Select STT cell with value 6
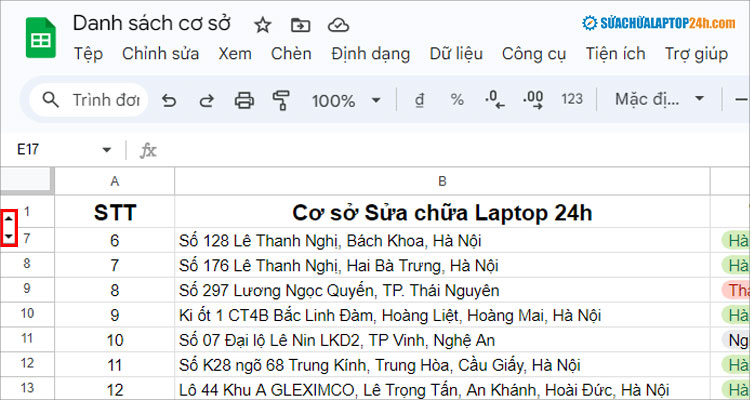The width and height of the screenshot is (750, 400). click(115, 240)
